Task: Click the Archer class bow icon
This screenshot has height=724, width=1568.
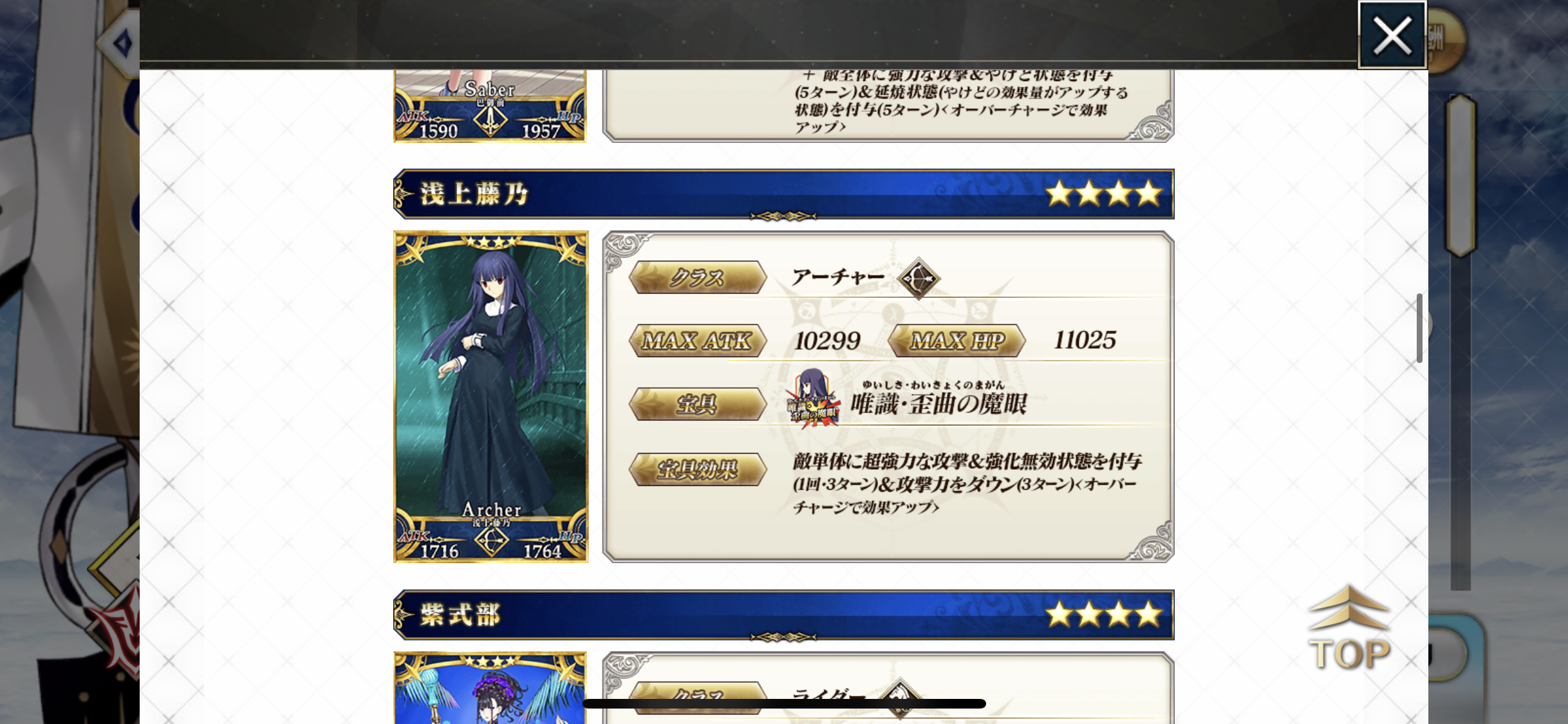Action: click(919, 279)
